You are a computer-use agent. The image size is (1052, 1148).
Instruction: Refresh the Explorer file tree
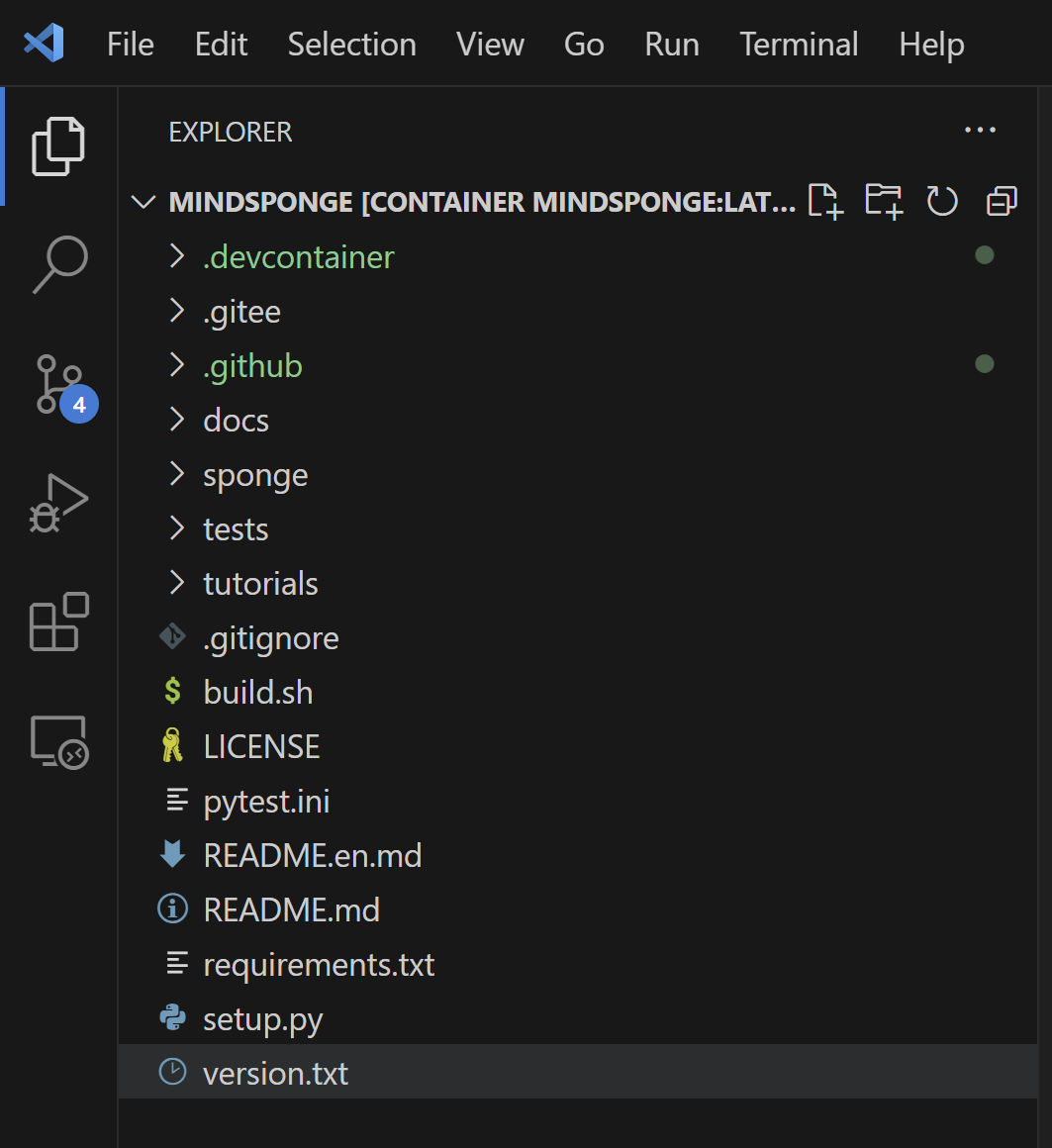pos(941,202)
